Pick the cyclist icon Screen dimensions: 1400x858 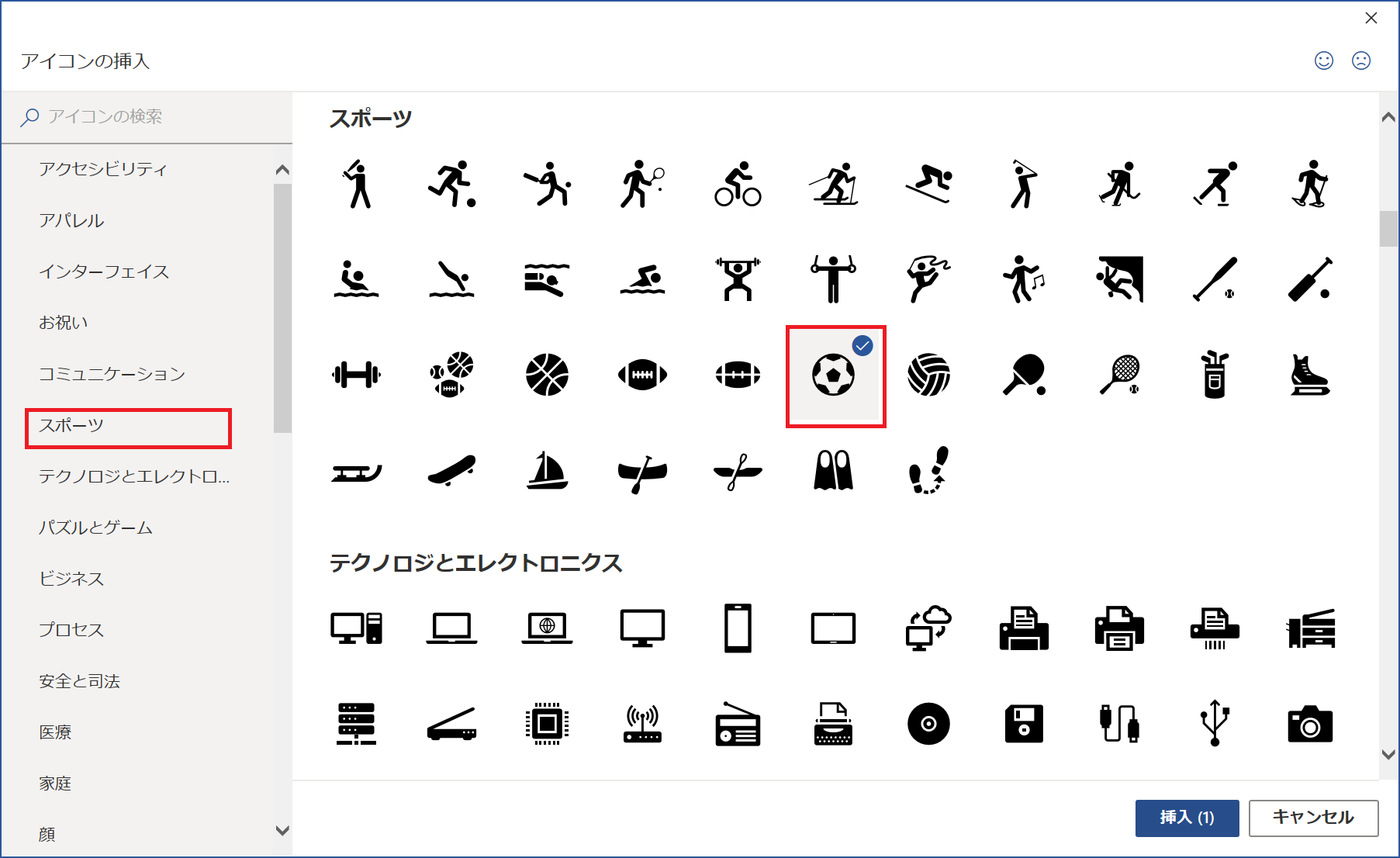[738, 185]
